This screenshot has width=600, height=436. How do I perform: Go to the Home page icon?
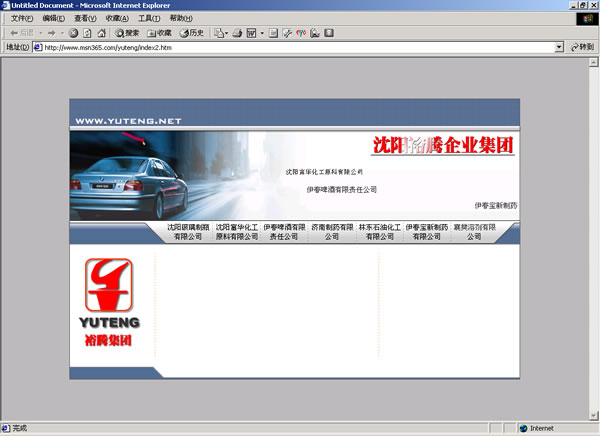point(101,33)
